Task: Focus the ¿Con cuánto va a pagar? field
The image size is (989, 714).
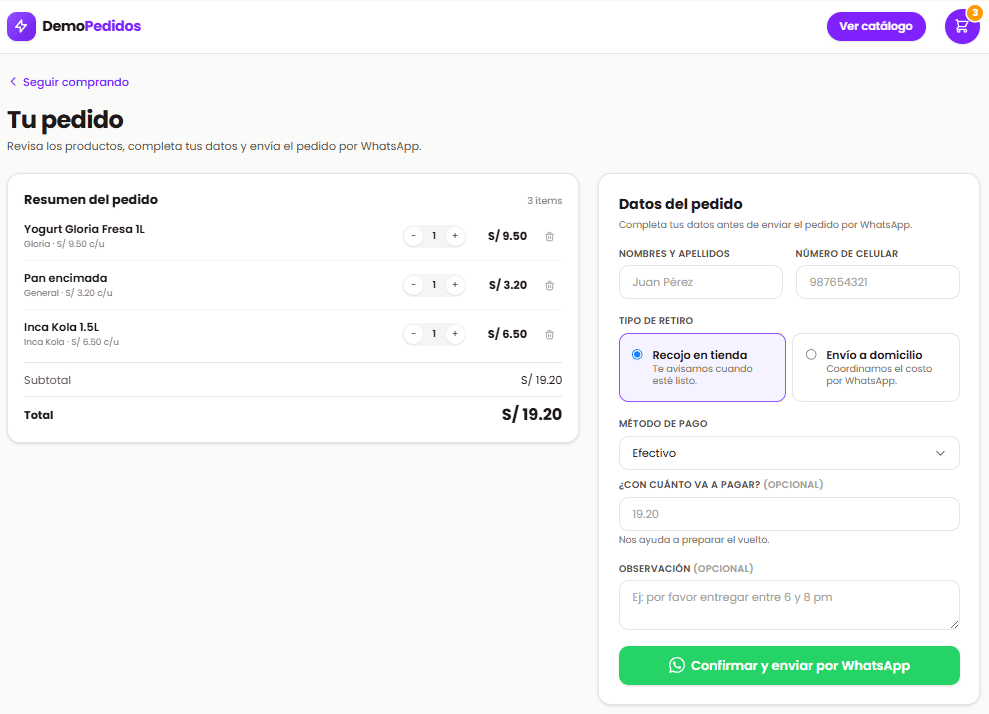Action: coord(789,514)
